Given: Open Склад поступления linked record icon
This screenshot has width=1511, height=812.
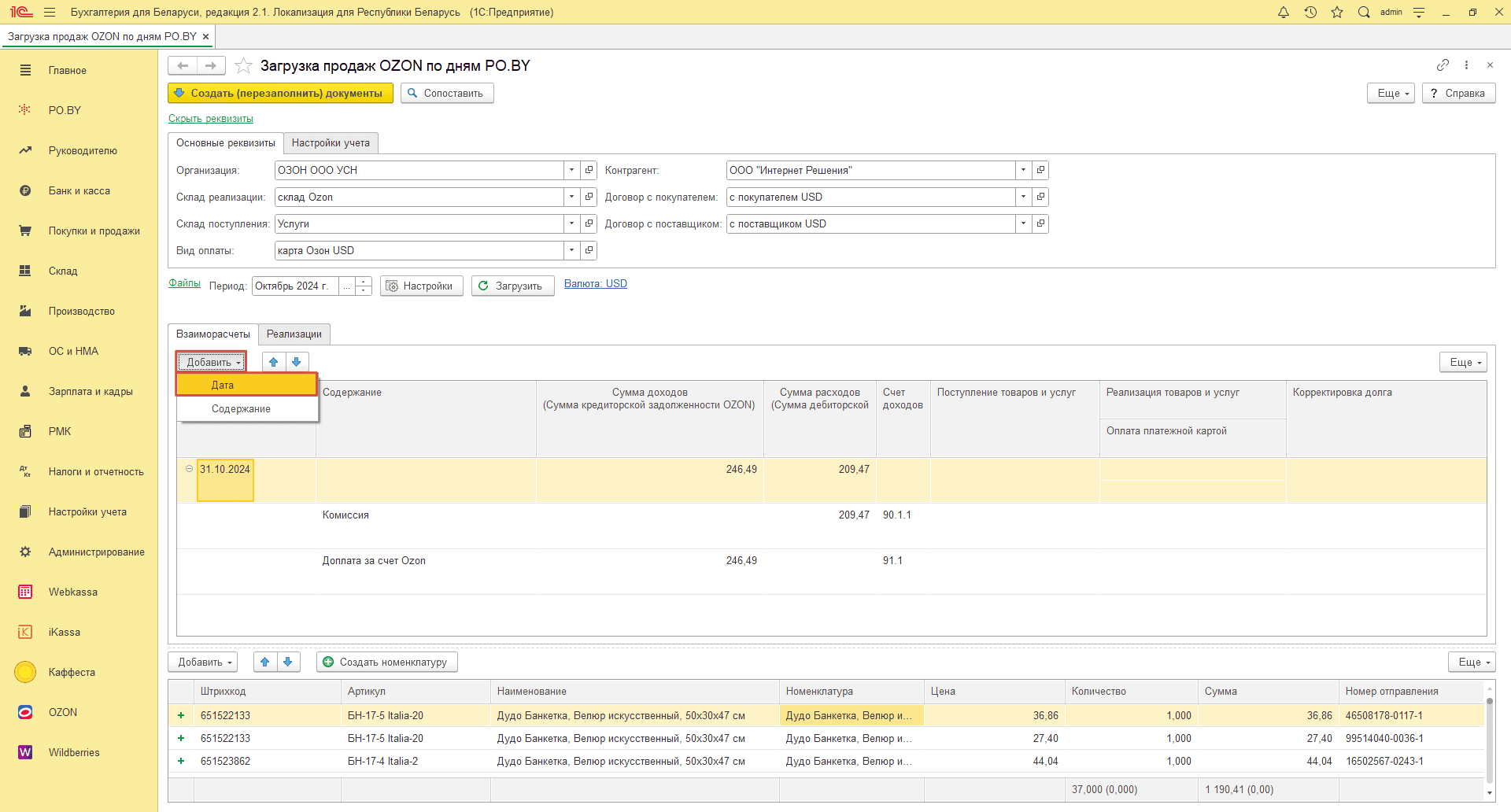Looking at the screenshot, I should pyautogui.click(x=589, y=223).
